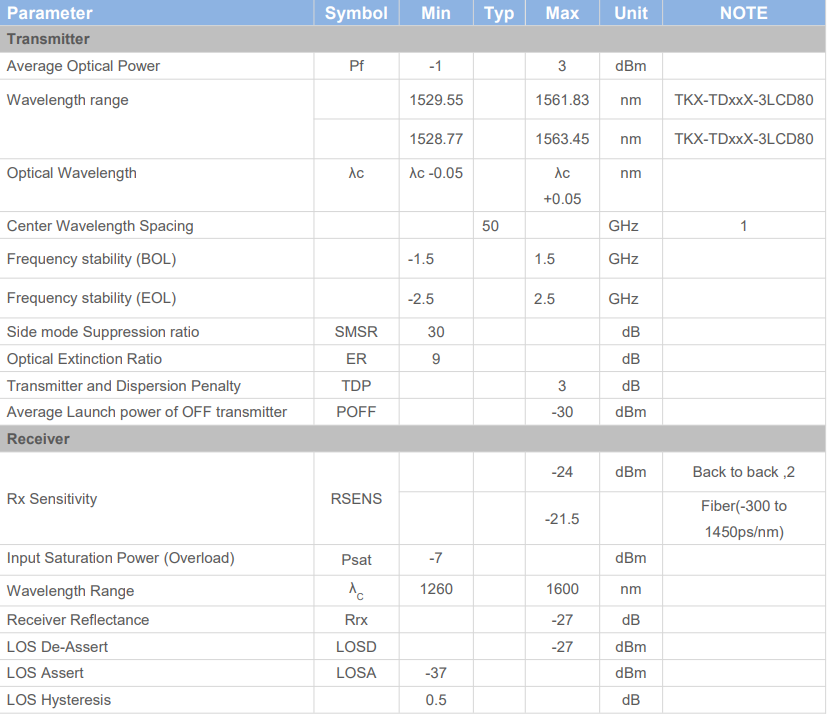
Task: Click the 1528.77 minimum wavelength value
Action: [x=436, y=139]
